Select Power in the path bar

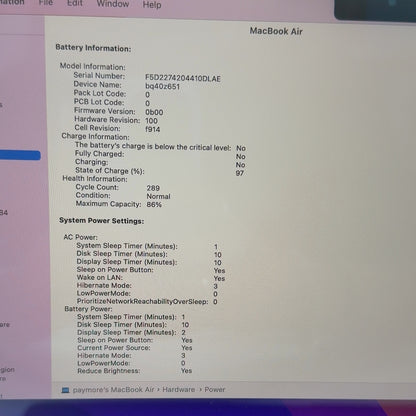pos(215,389)
